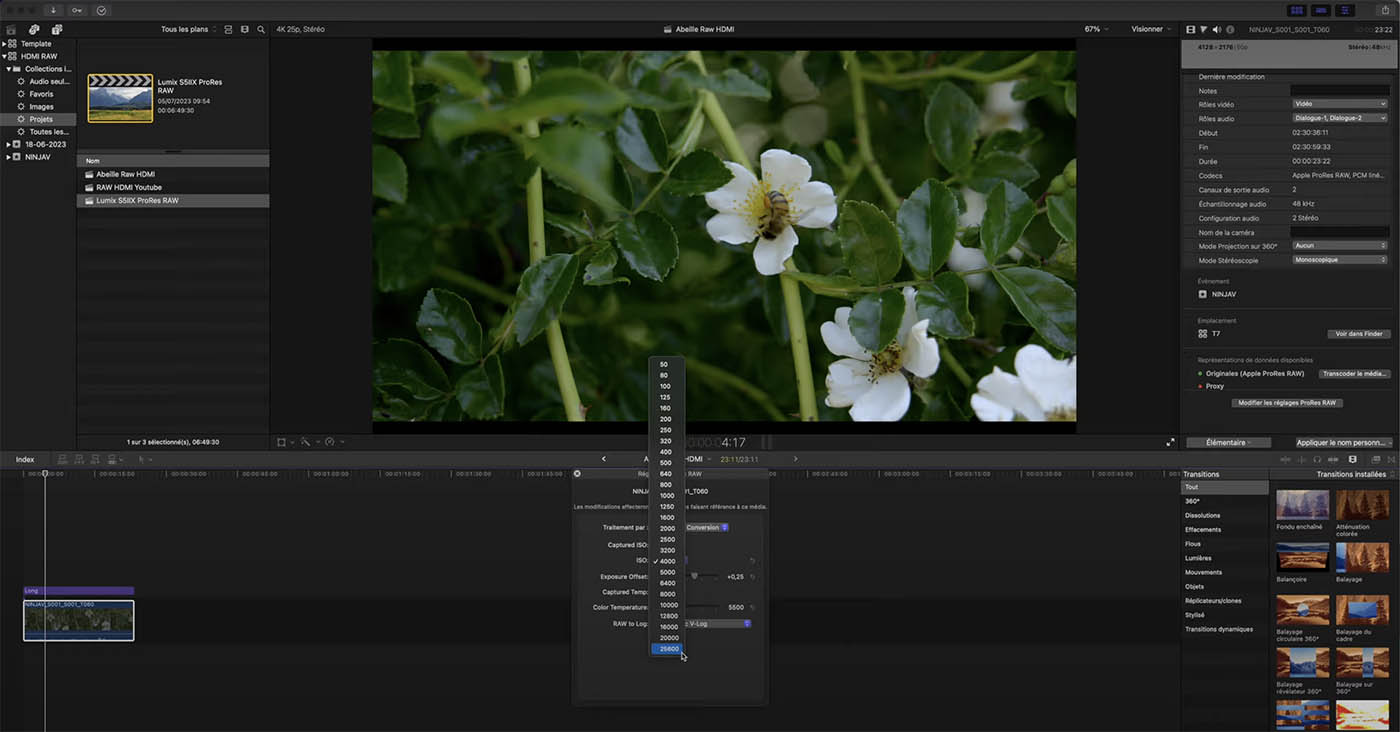1400x732 pixels.
Task: Expand the Template library
Action: (4, 44)
